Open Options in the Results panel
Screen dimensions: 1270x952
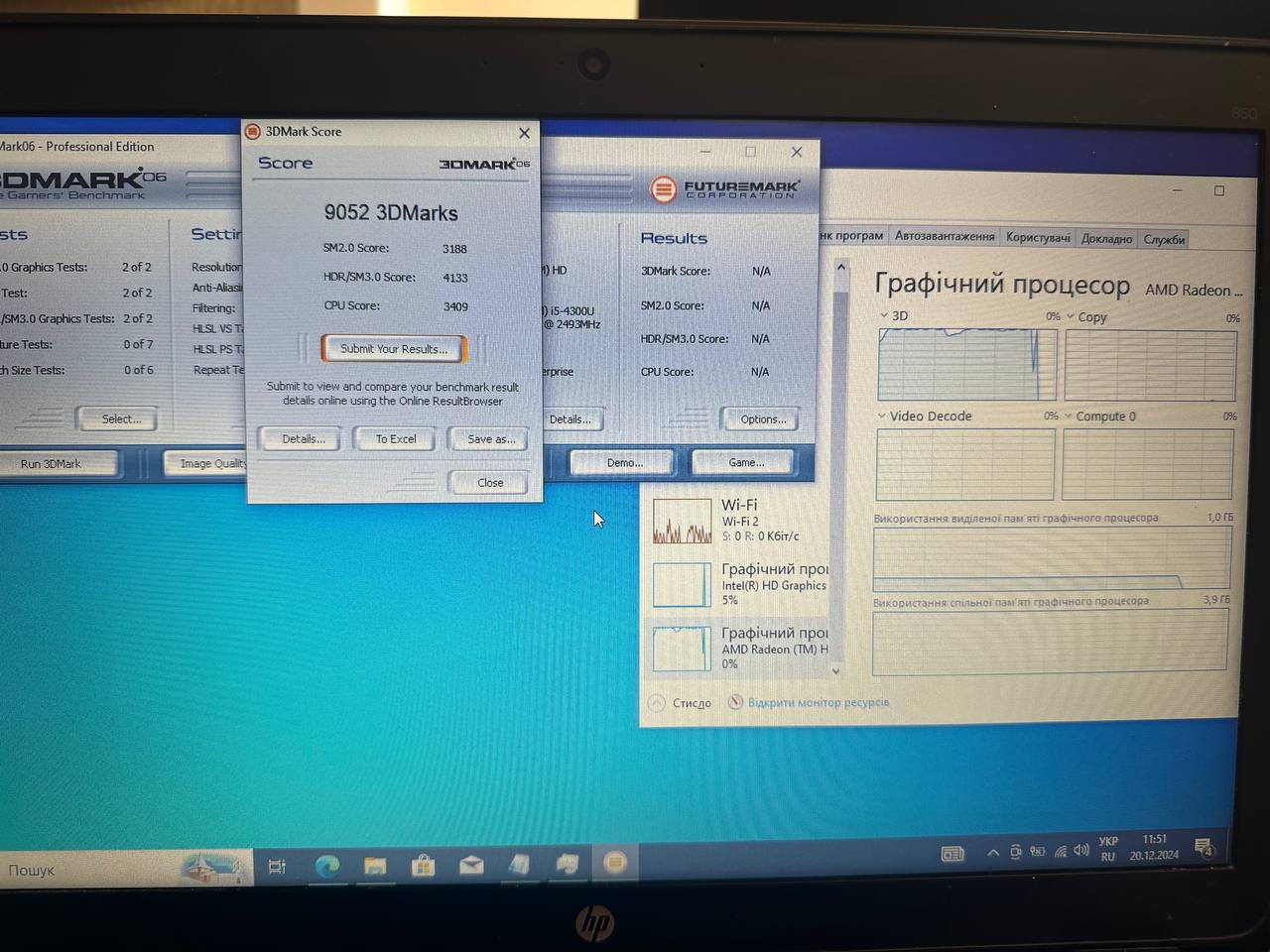762,419
